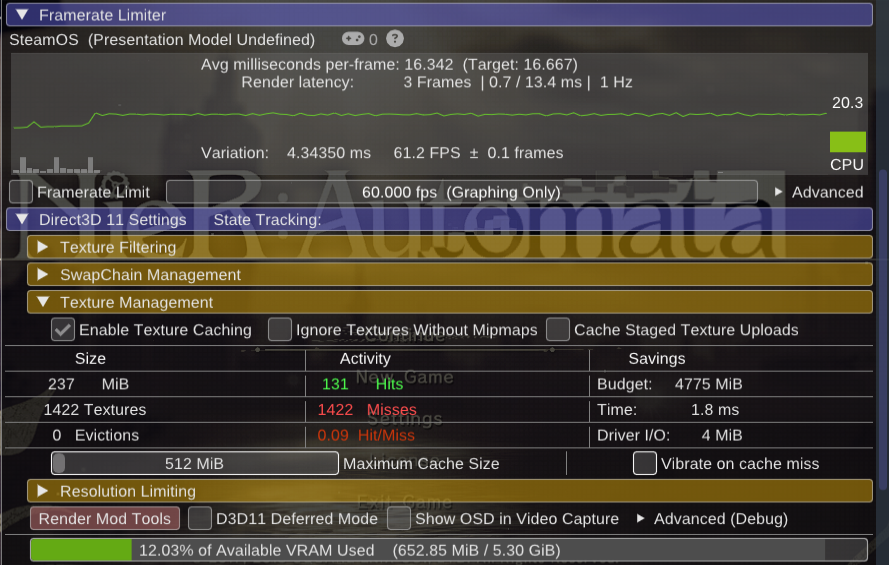Click the vertical scrollbar on the right
Image resolution: width=889 pixels, height=565 pixels.
[x=882, y=329]
